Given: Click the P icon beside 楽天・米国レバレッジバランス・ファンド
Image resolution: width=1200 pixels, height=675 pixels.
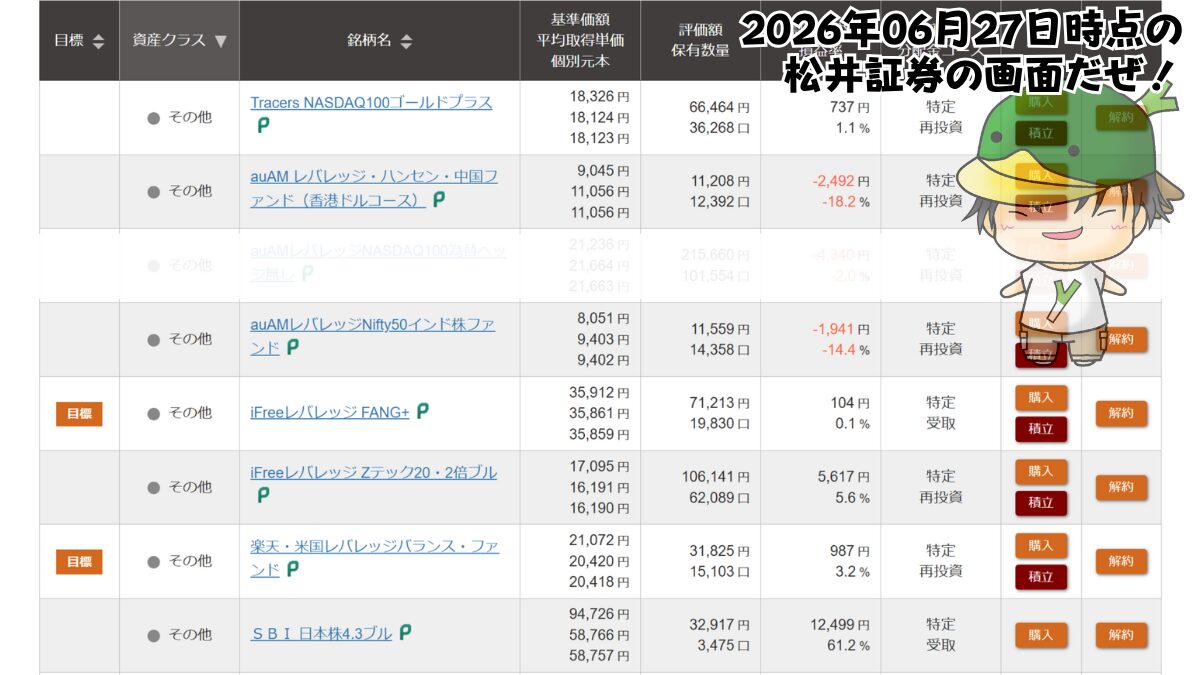Looking at the screenshot, I should point(293,569).
